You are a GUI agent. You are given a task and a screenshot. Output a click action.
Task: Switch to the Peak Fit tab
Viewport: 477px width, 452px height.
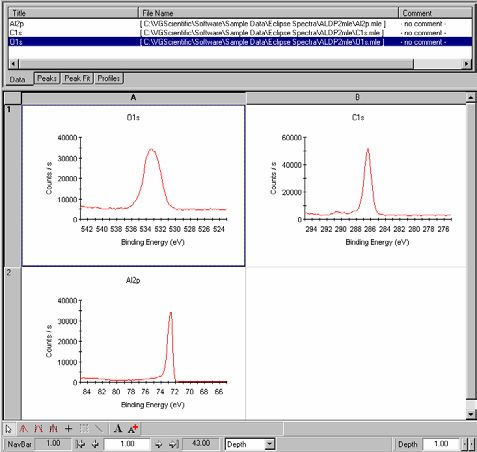point(77,79)
